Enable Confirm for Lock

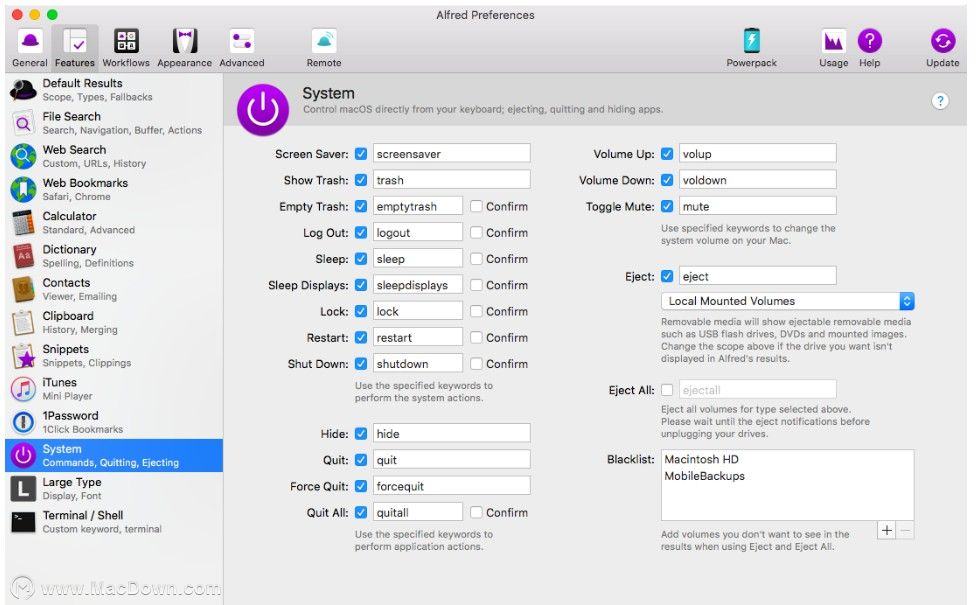coord(477,311)
